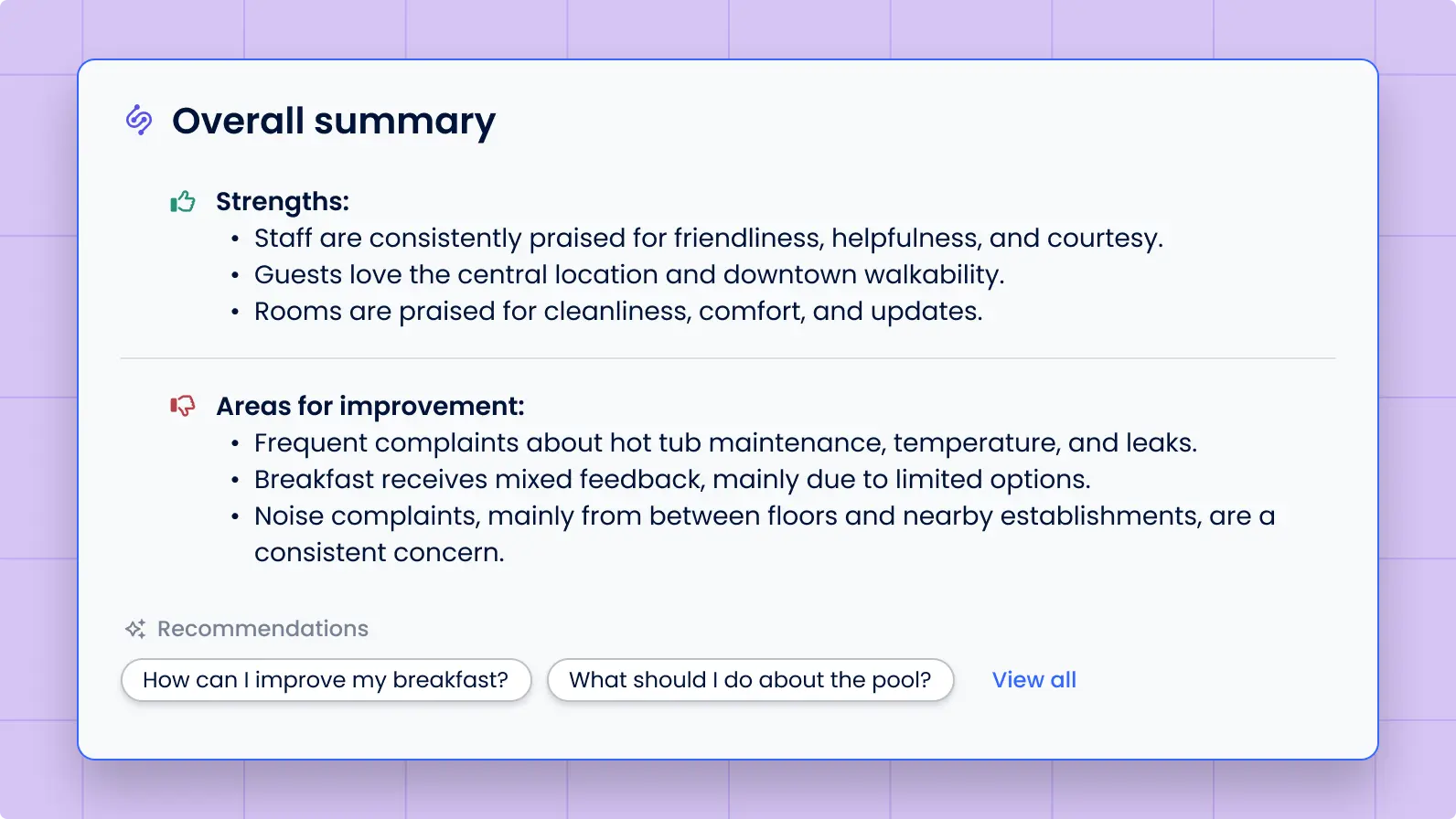This screenshot has height=819, width=1456.
Task: Click the breakfast mixed feedback line
Action: click(x=672, y=480)
